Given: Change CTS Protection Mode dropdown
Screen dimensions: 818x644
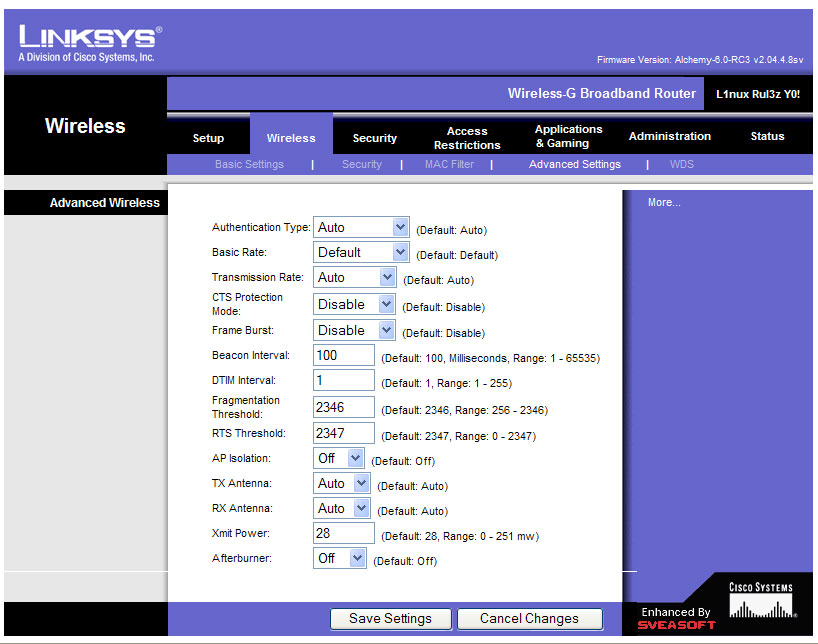Looking at the screenshot, I should point(355,304).
